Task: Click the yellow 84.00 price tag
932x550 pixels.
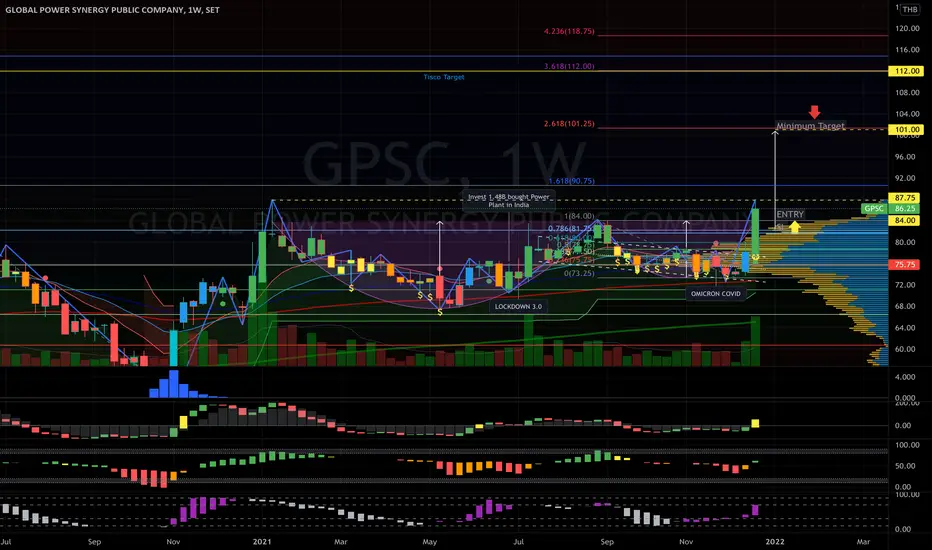Action: coord(905,220)
